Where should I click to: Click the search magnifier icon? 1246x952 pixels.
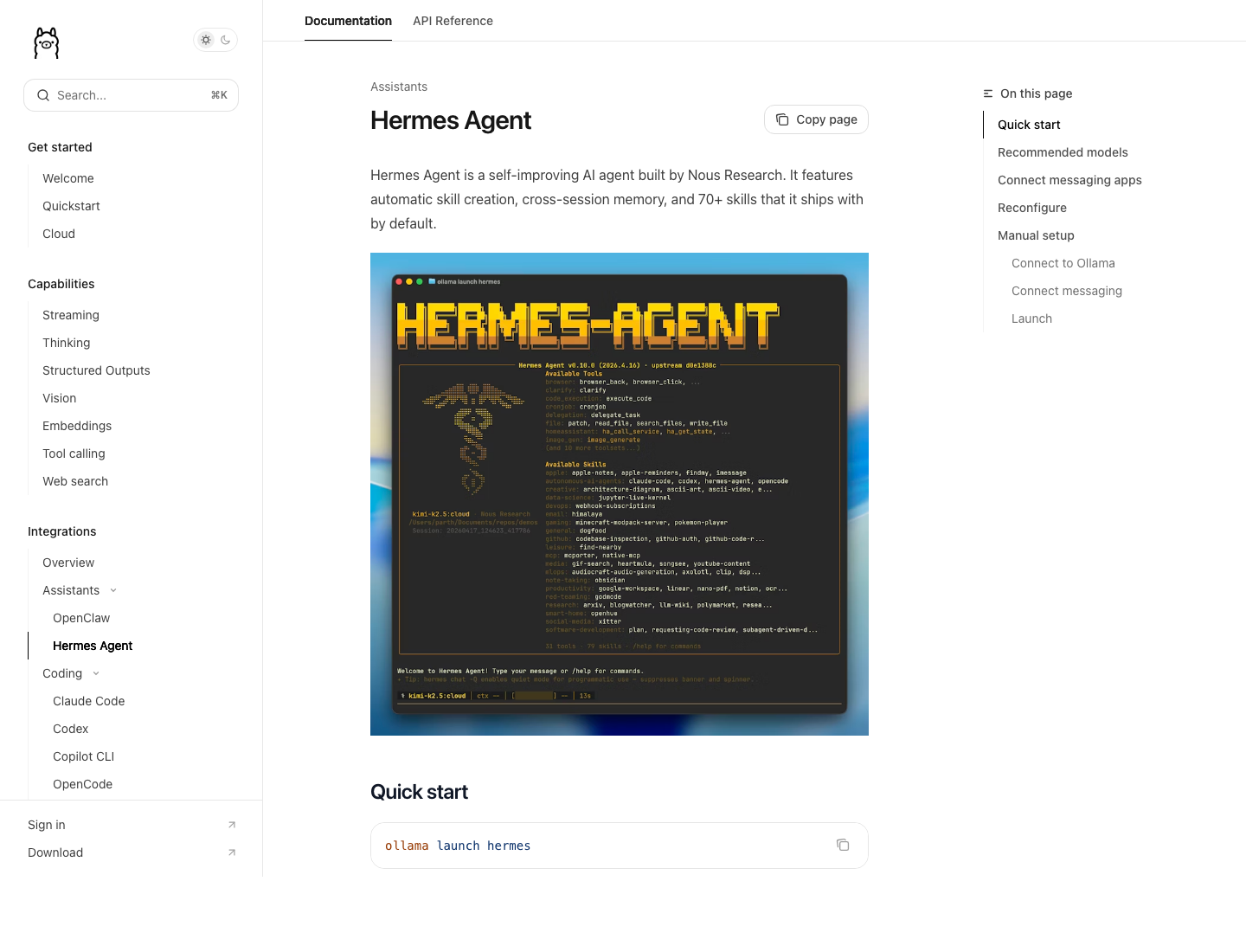pos(43,95)
